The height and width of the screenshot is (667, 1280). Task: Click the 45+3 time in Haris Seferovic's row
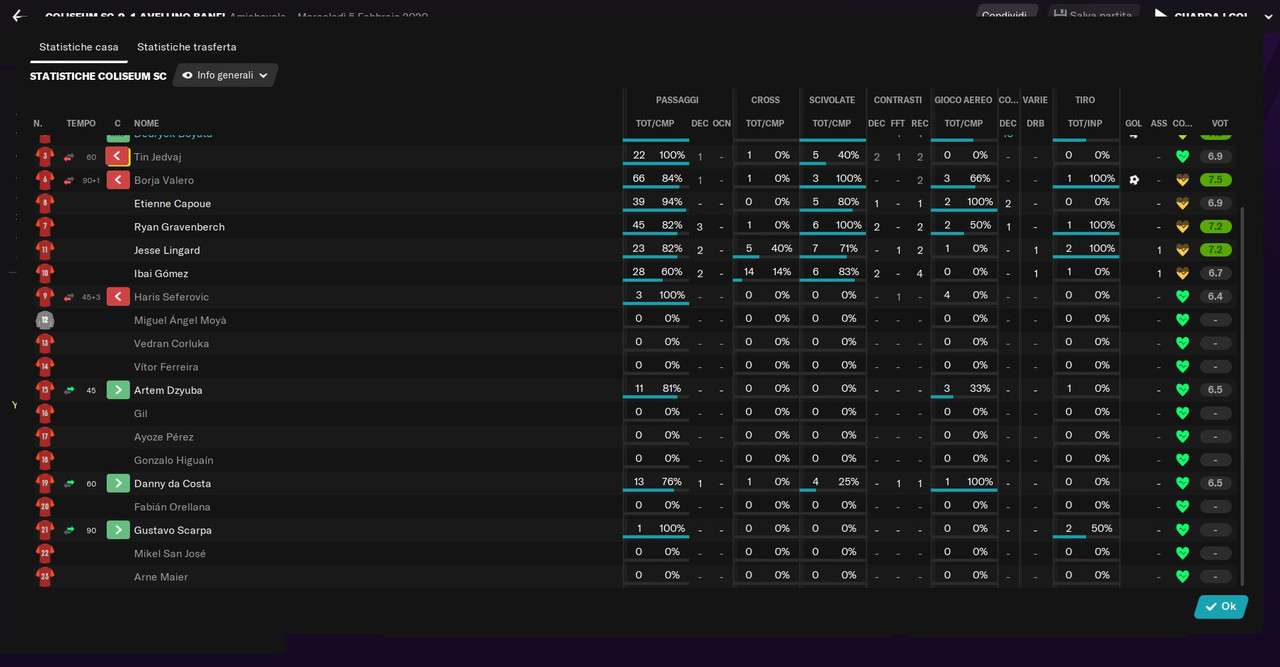91,297
